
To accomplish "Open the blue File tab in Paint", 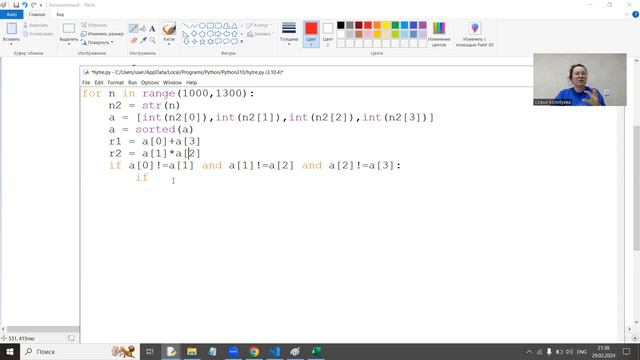I will tap(12, 14).
